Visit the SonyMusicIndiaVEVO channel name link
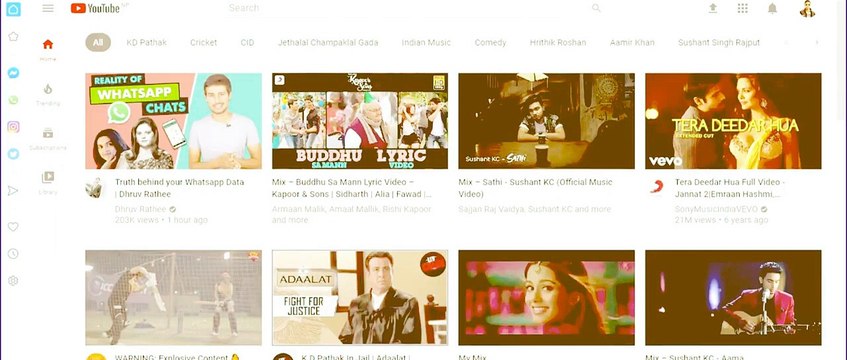Viewport: 847px width, 360px height. pyautogui.click(x=717, y=209)
